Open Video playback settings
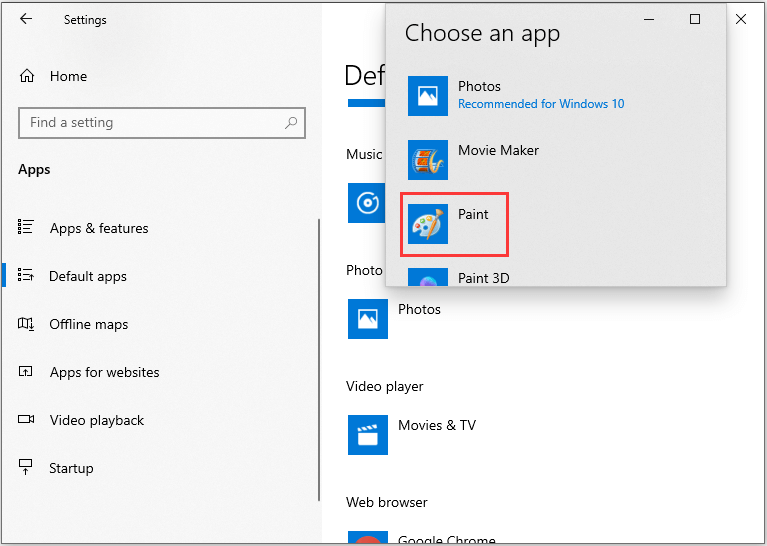 coord(96,420)
